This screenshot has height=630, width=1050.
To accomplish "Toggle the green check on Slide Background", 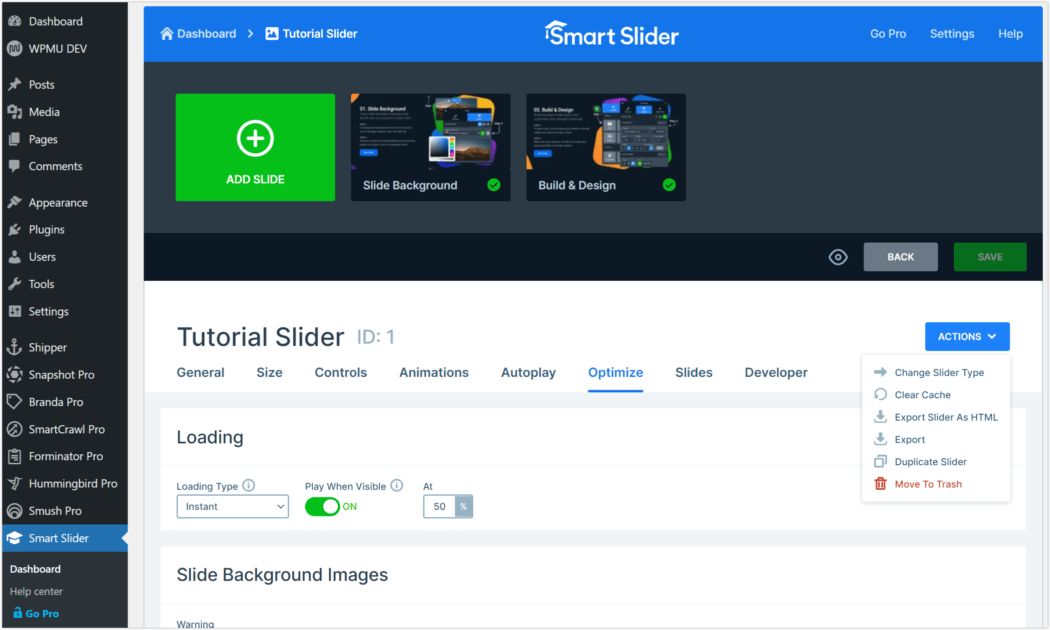I will point(494,185).
